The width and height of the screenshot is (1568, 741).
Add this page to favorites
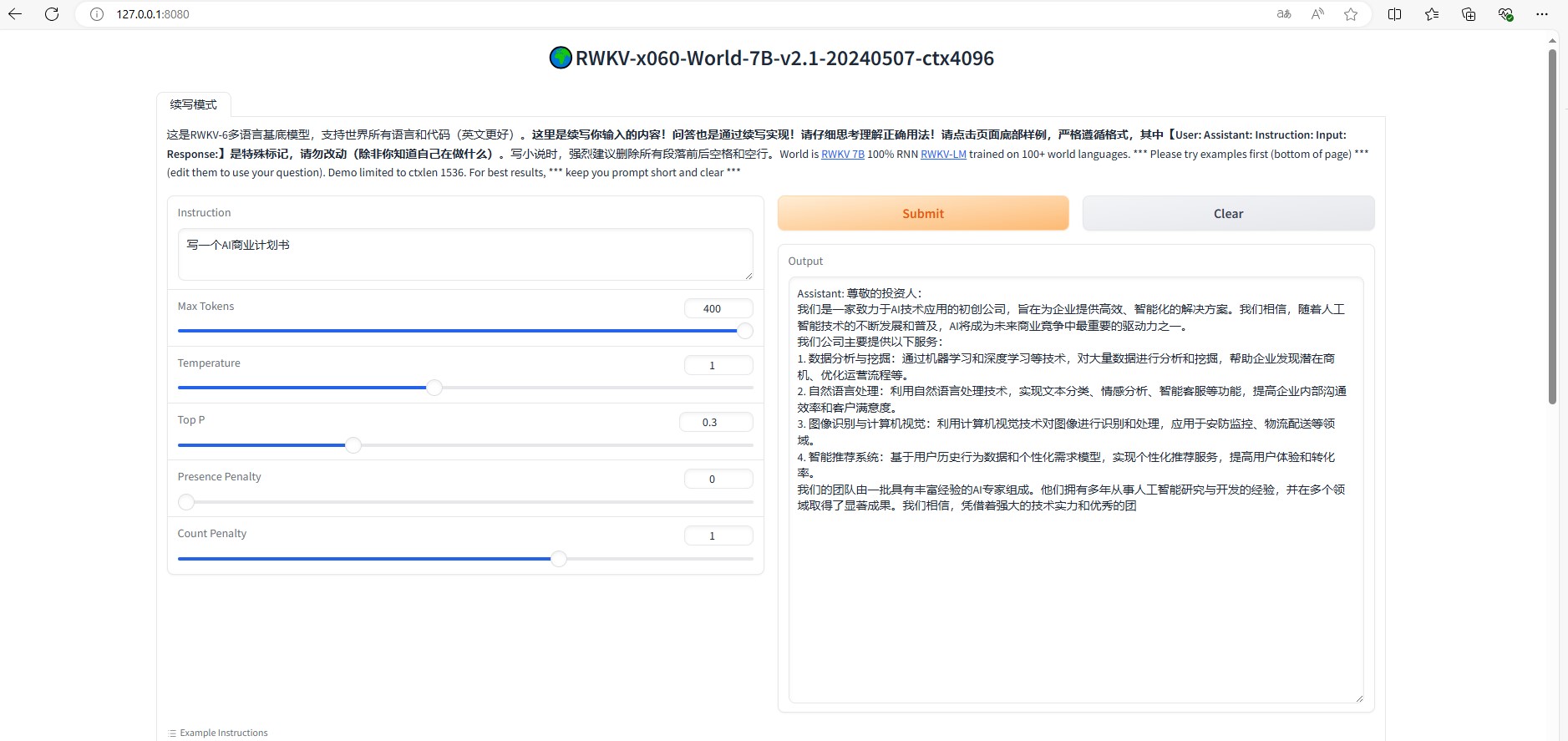(1351, 14)
